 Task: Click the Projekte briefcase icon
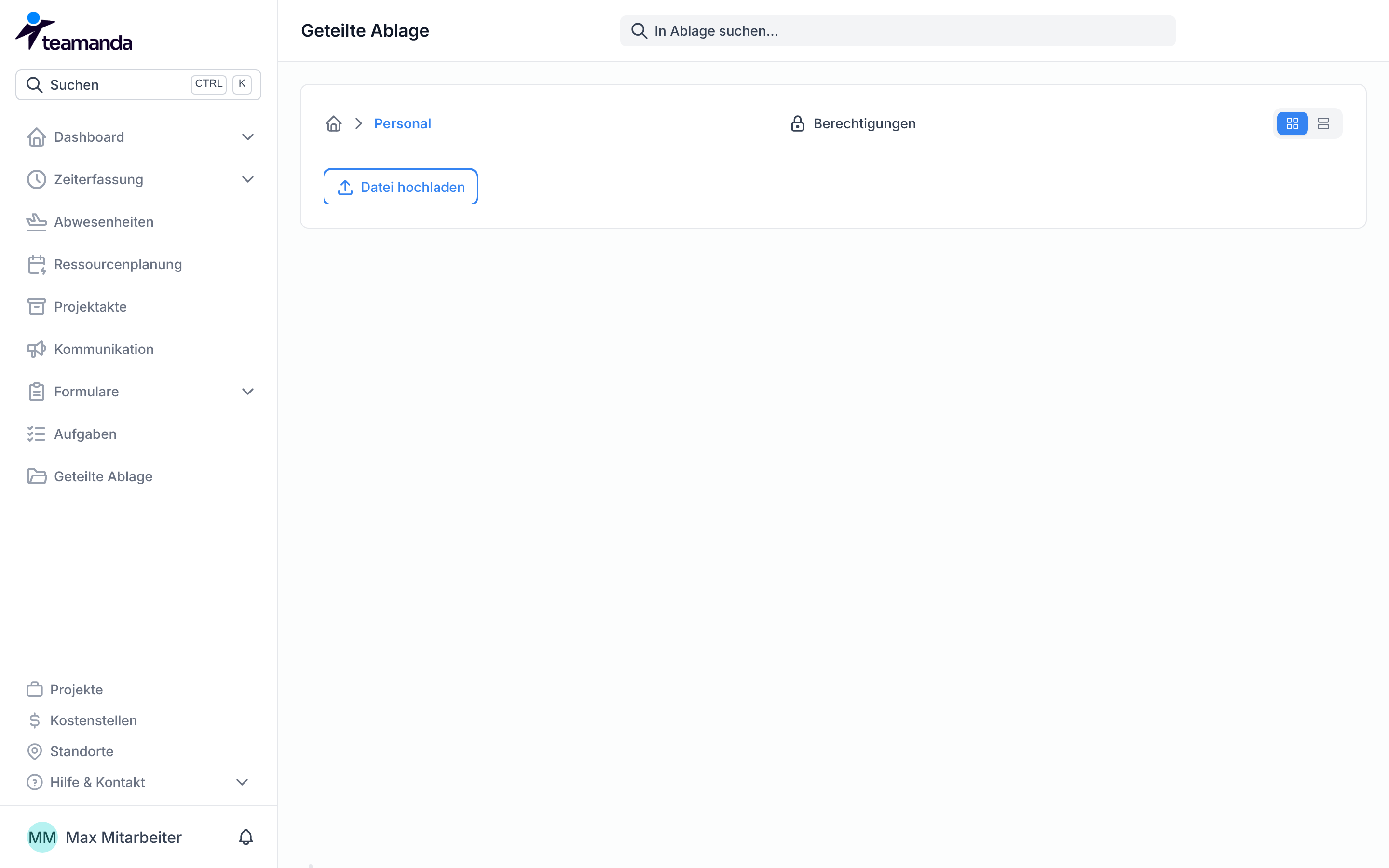35,690
